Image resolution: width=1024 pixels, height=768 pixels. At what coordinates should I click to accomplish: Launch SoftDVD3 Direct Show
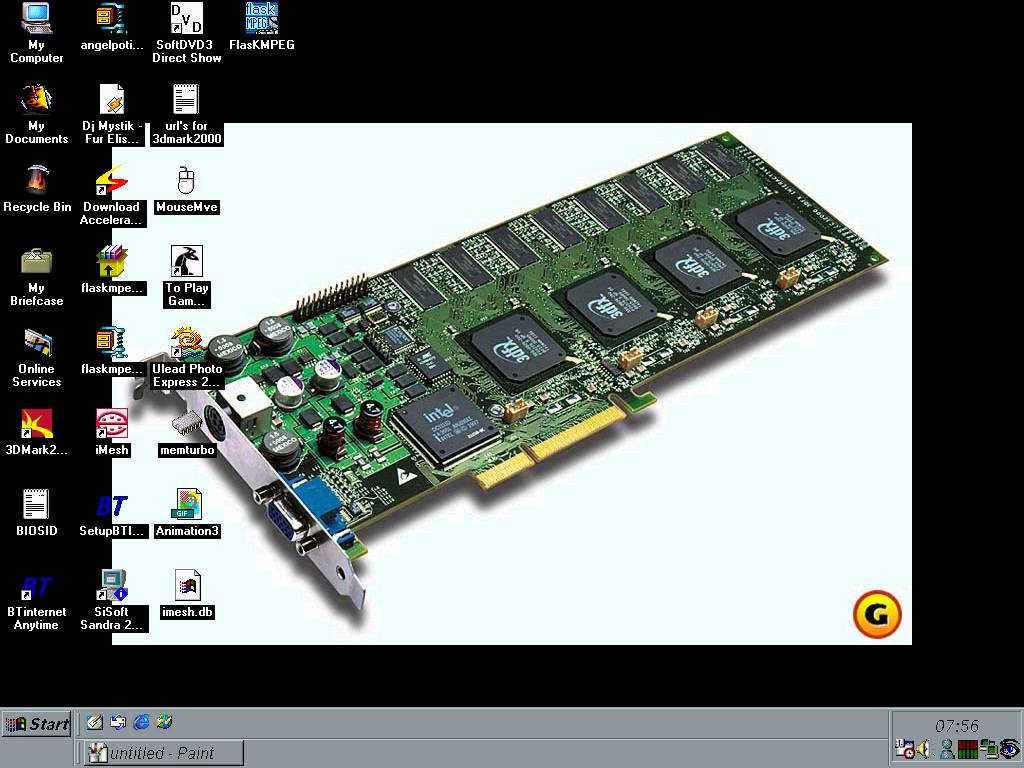click(186, 18)
